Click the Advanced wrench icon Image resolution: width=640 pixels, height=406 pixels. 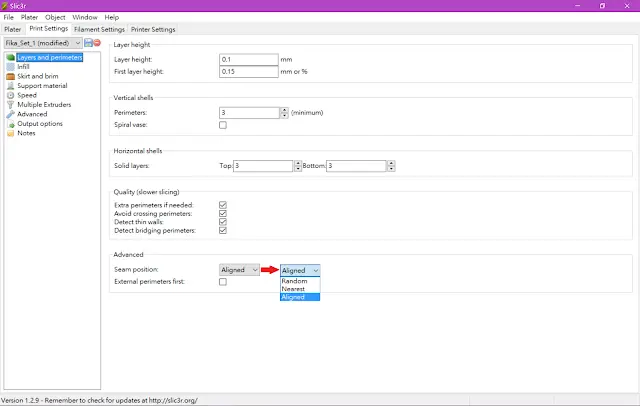pyautogui.click(x=11, y=114)
